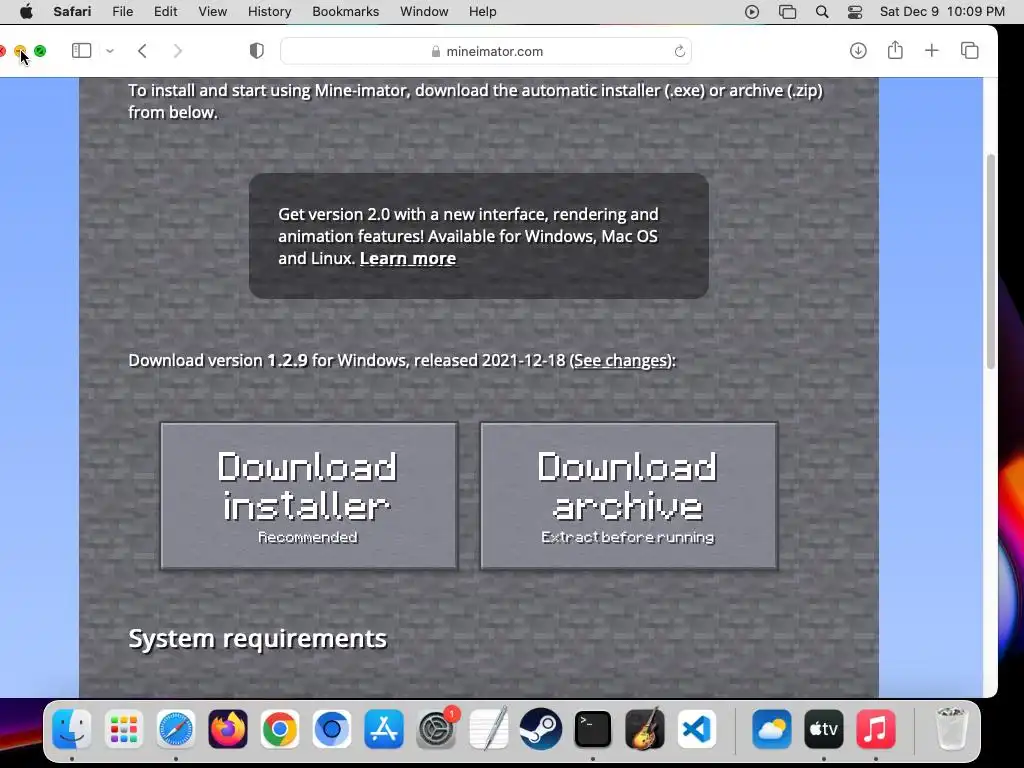Screen dimensions: 1024x768
Task: Open the Trash from the Dock
Action: click(x=951, y=729)
